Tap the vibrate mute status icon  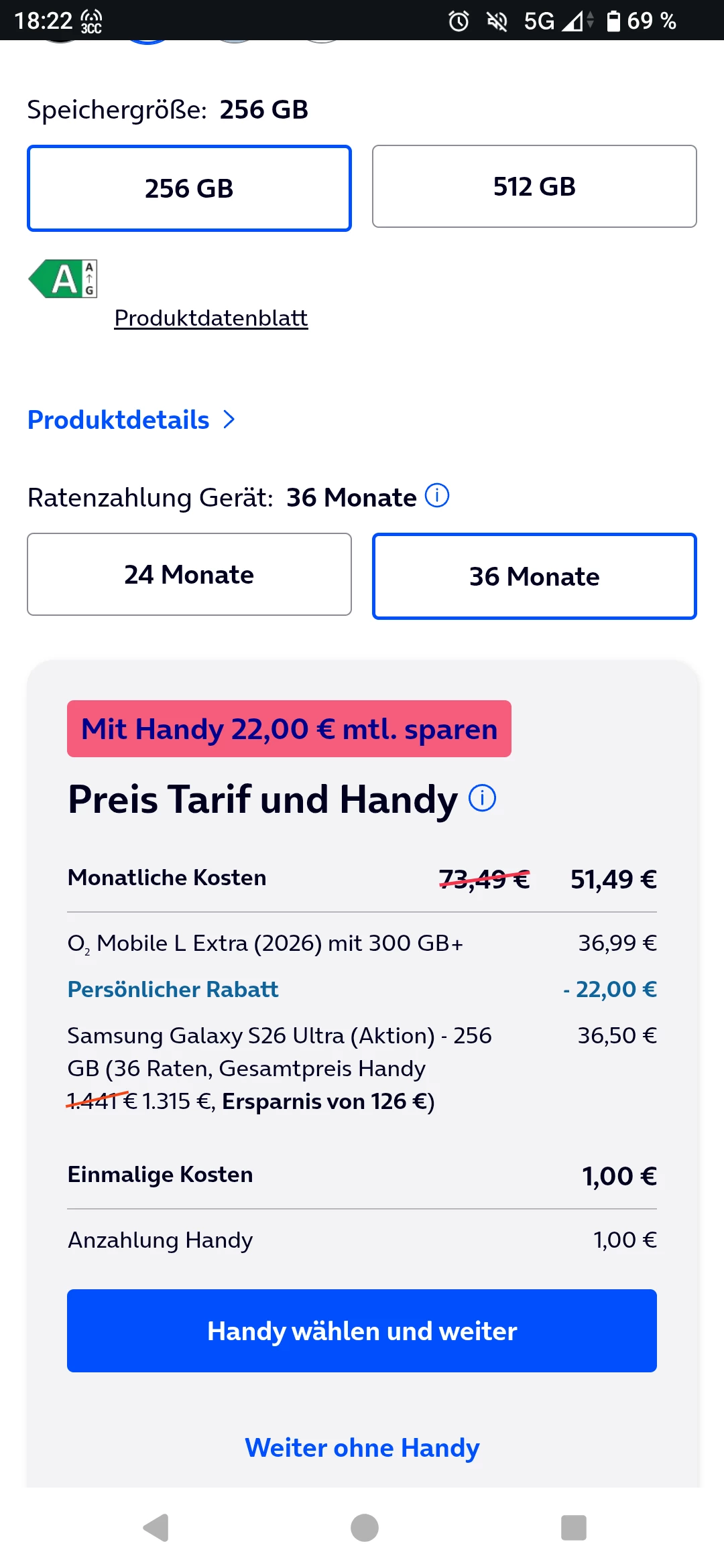(x=497, y=21)
